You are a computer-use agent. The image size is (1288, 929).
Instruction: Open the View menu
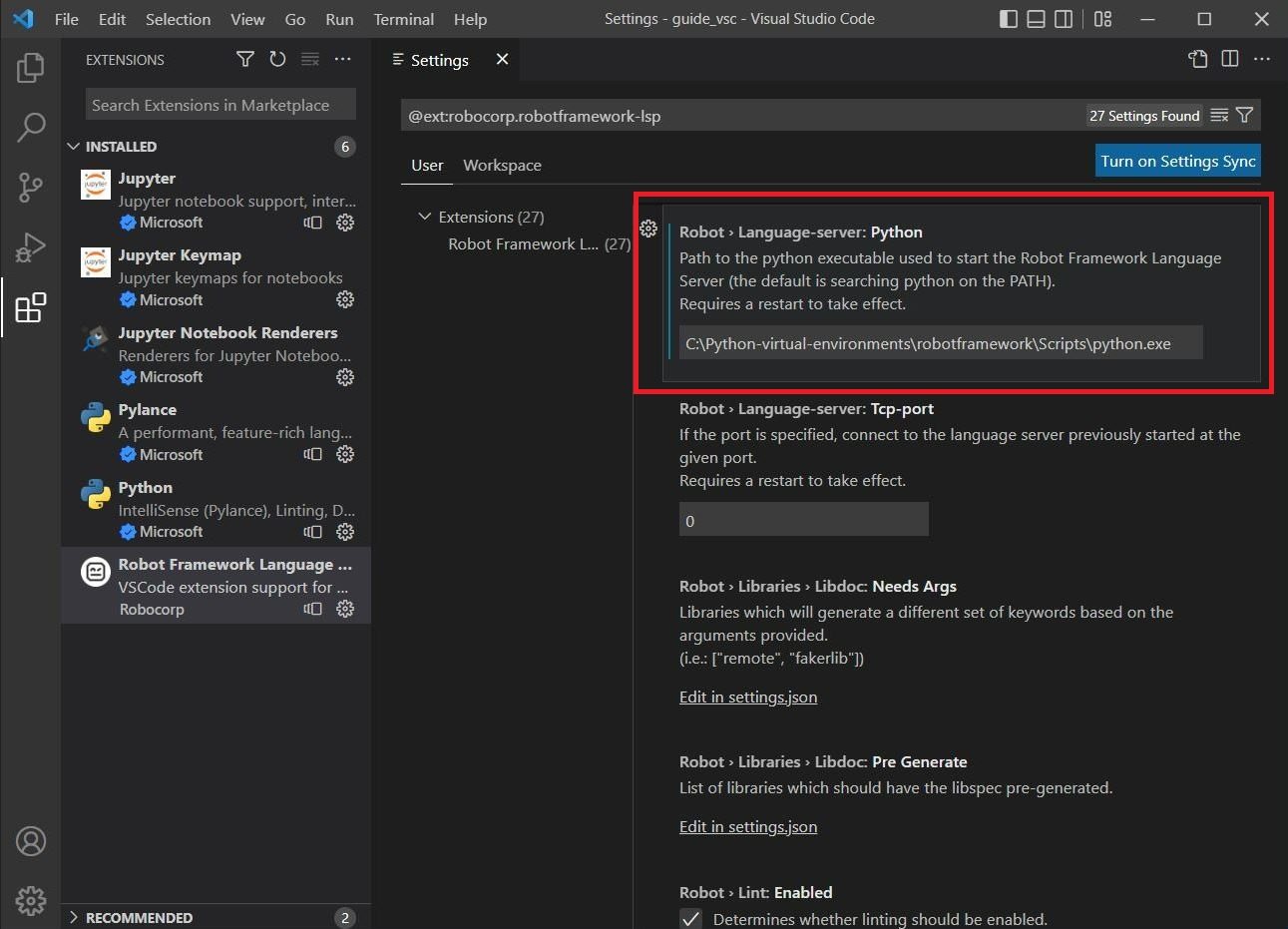[x=247, y=19]
